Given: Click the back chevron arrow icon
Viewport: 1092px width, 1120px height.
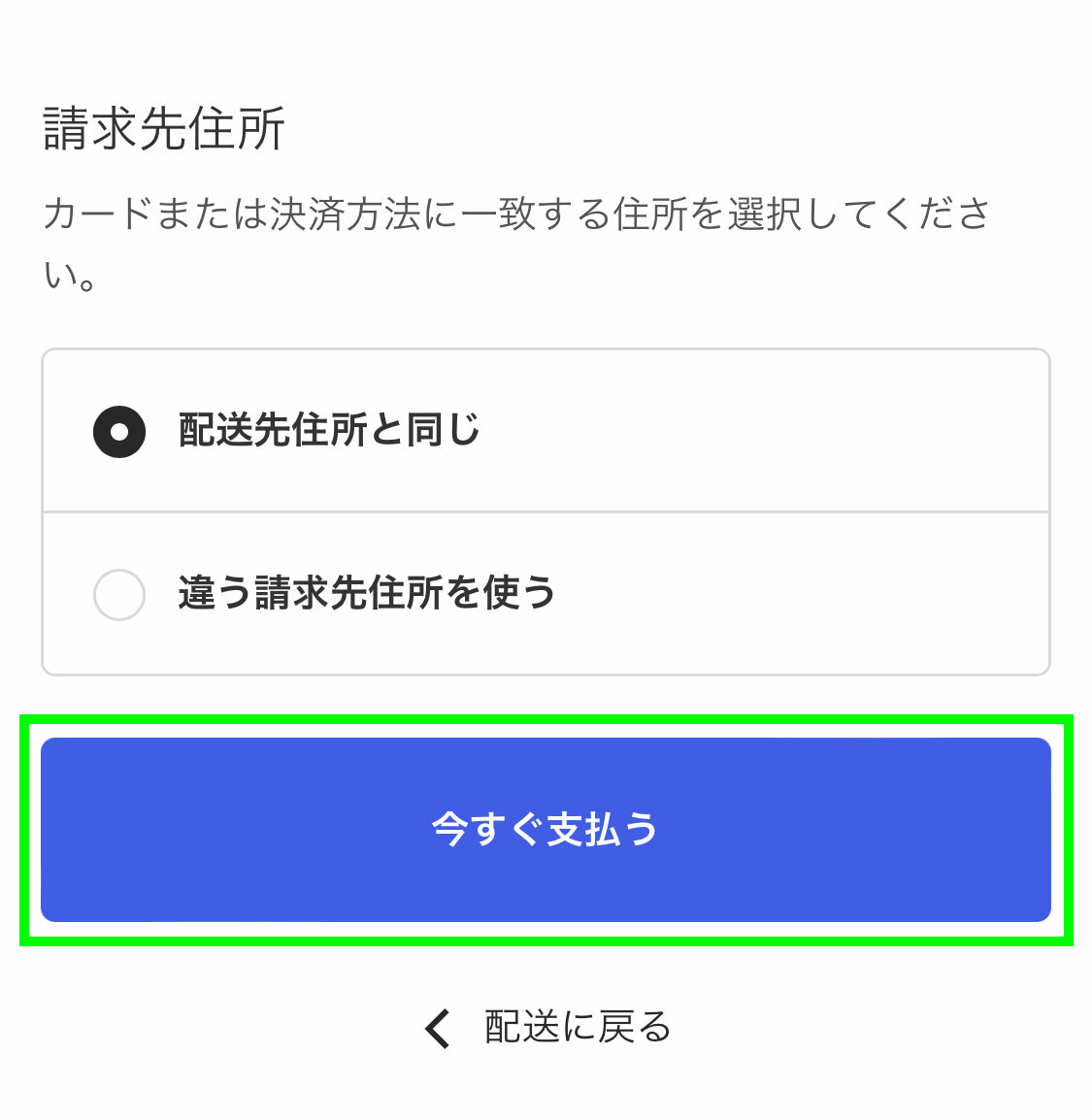Looking at the screenshot, I should point(438,1028).
